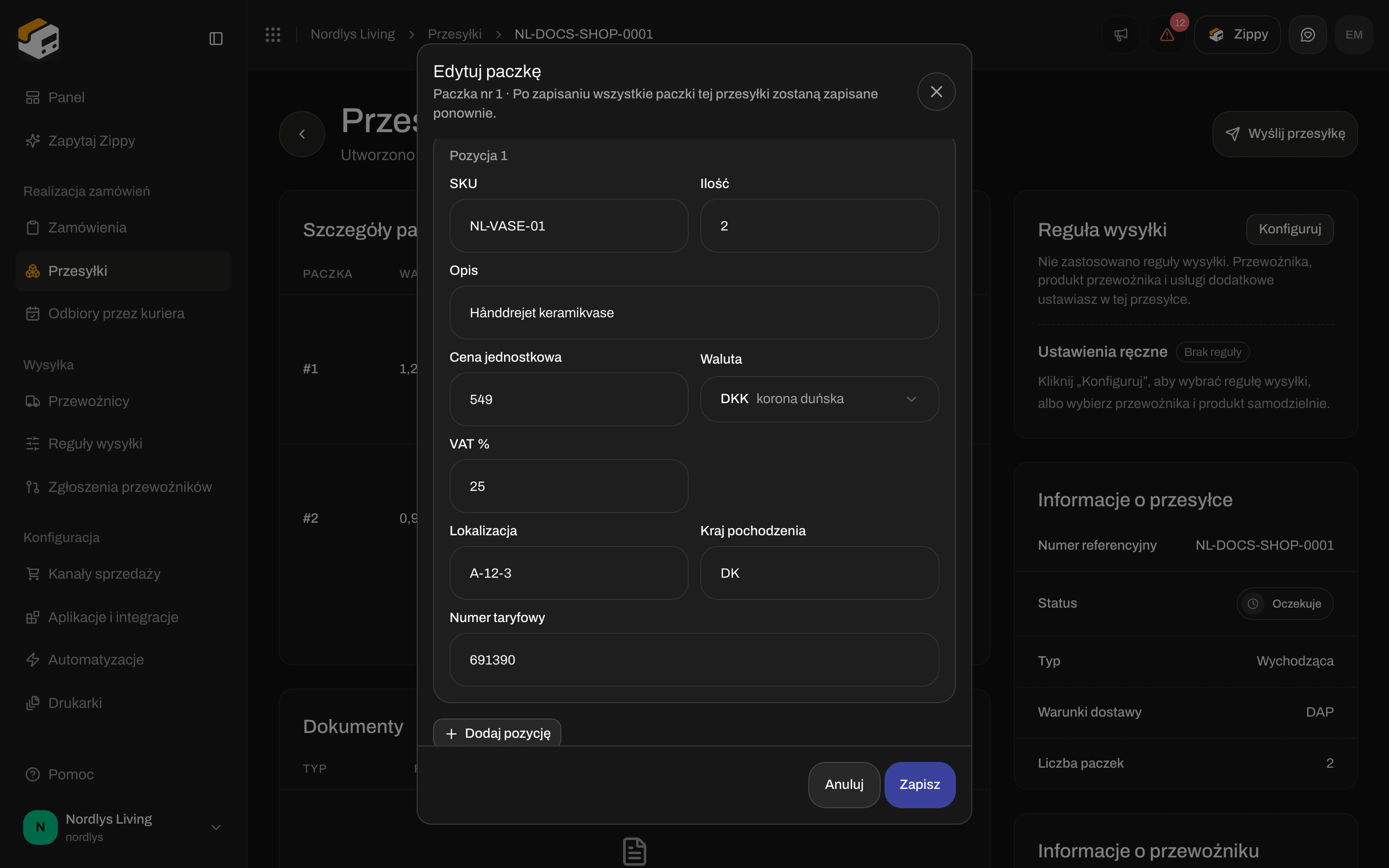Open the Waluta DKK dropdown
The image size is (1389, 868).
click(x=819, y=399)
